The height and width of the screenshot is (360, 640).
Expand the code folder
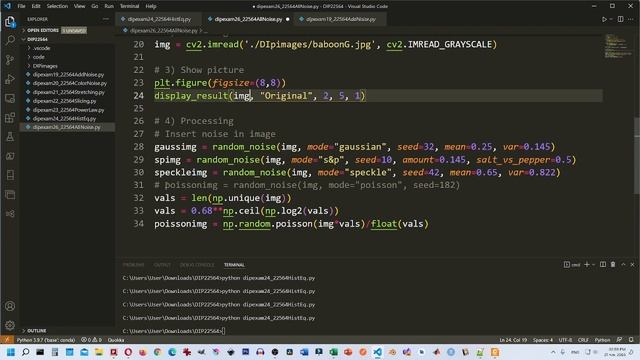point(38,57)
